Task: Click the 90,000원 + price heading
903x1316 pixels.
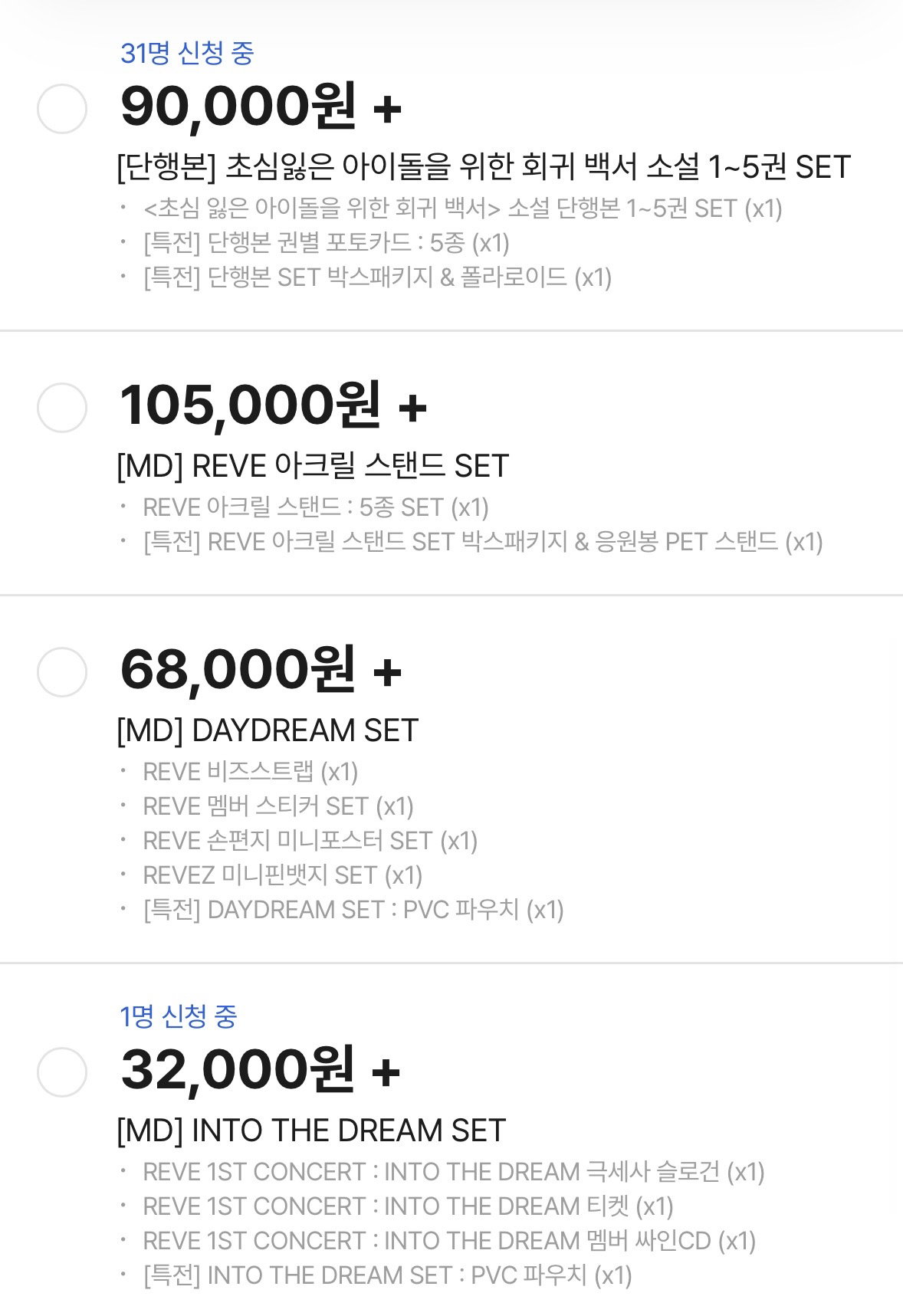Action: click(x=261, y=107)
